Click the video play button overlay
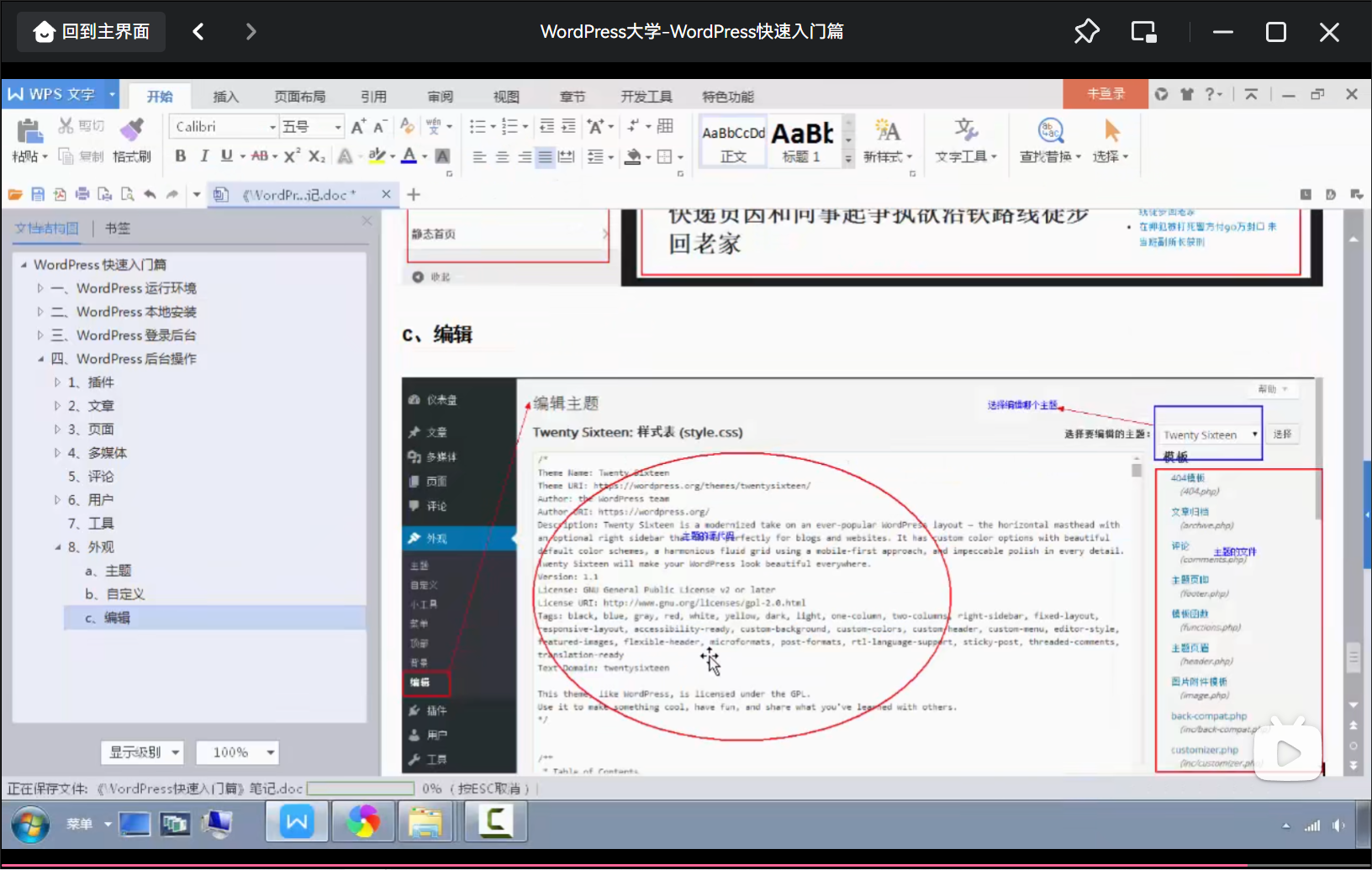 point(1288,753)
